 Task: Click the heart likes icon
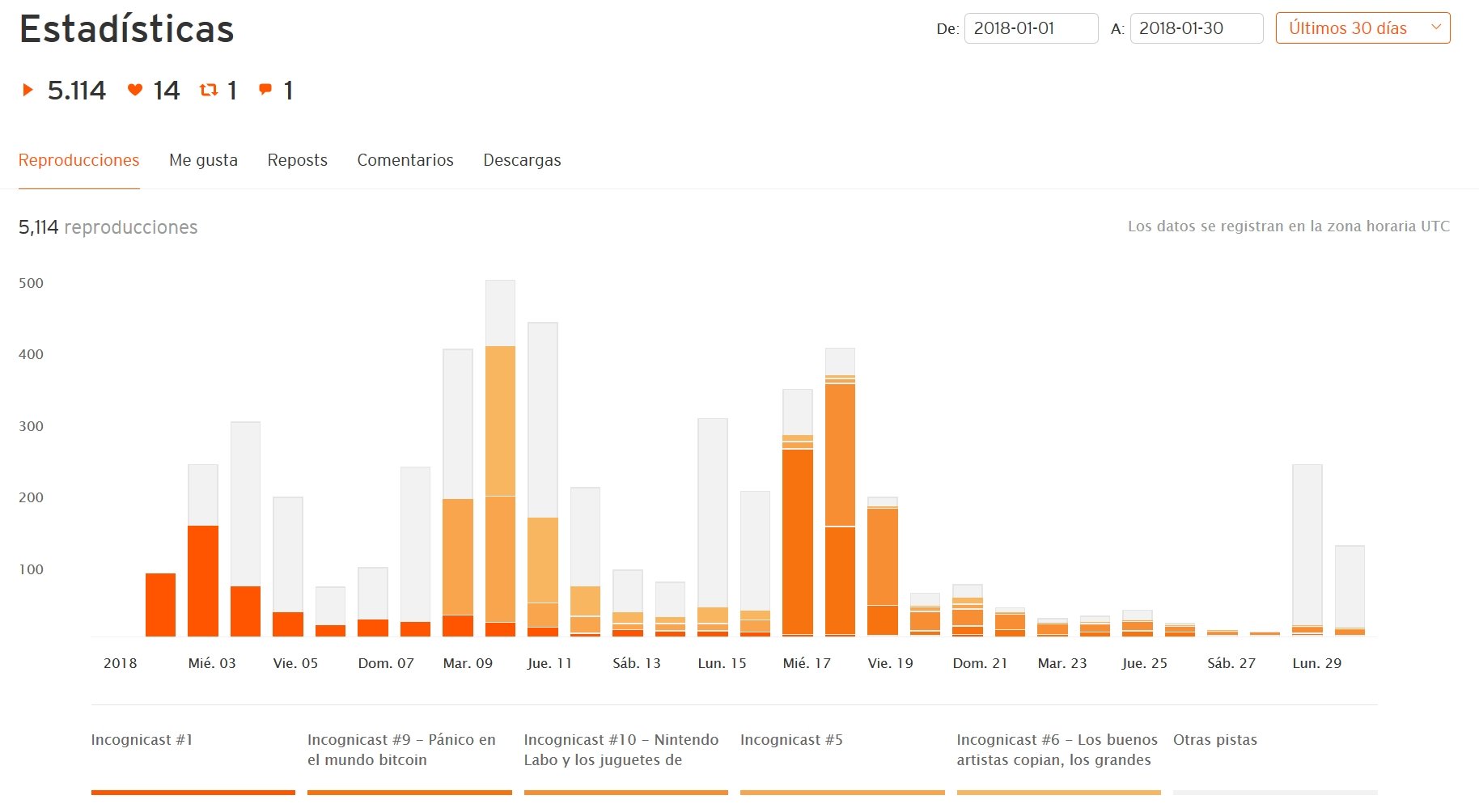coord(135,90)
